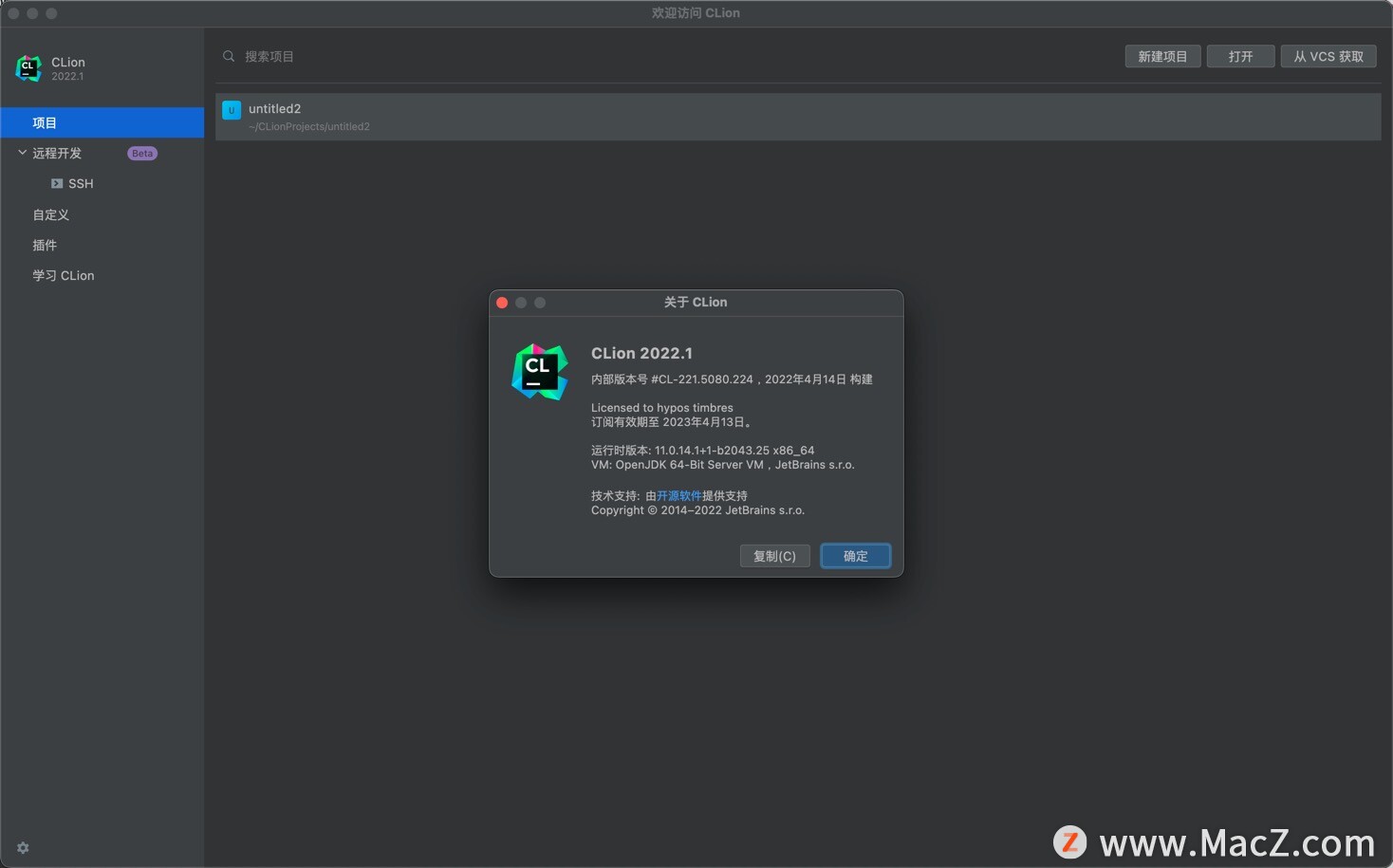Open the 开源软件 link
Screen dimensions: 1393x868
coord(678,496)
